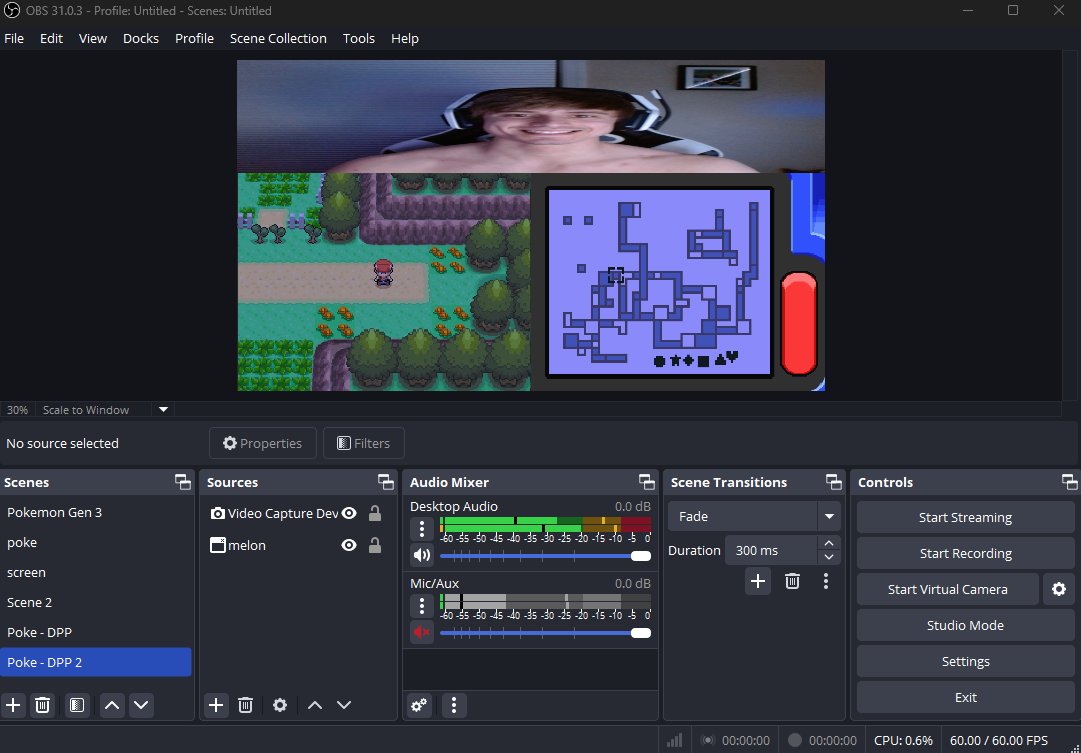
Task: Open the Scene Collection menu
Action: [278, 39]
